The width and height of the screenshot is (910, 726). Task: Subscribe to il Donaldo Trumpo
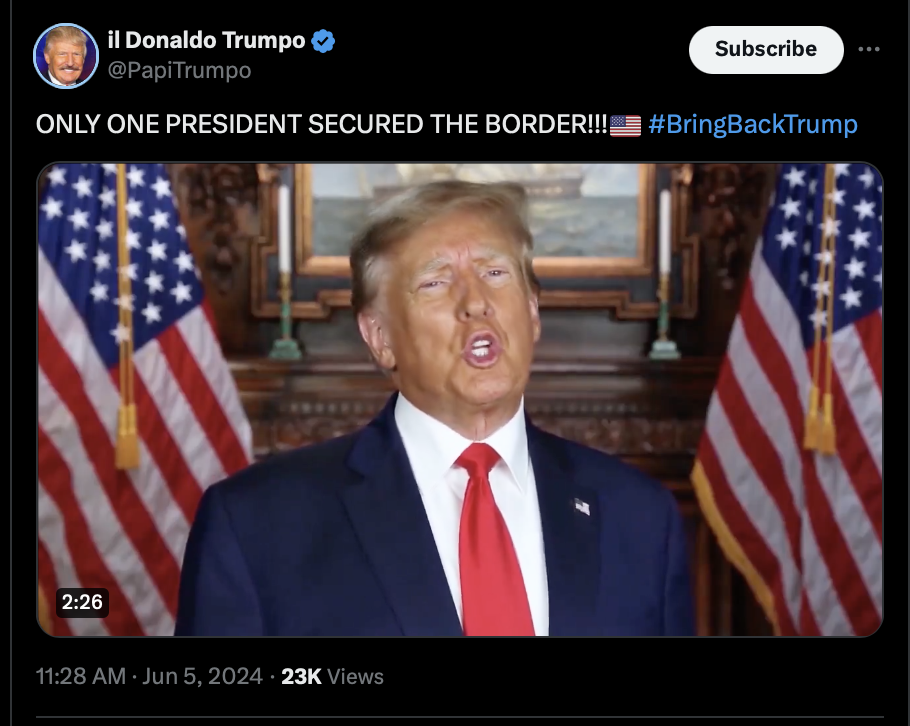coord(765,49)
